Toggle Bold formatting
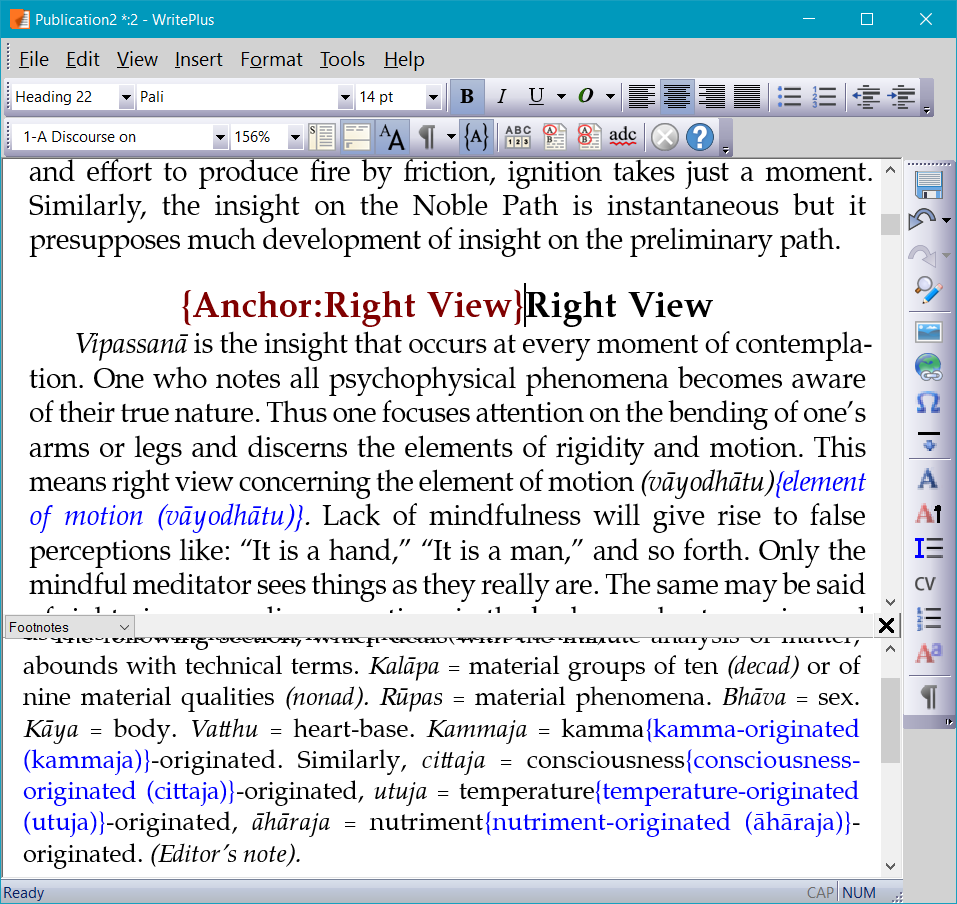 click(x=466, y=97)
